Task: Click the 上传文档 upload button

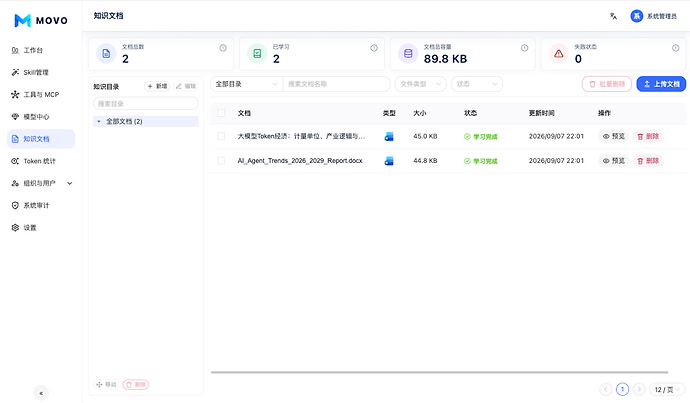Action: click(x=661, y=84)
